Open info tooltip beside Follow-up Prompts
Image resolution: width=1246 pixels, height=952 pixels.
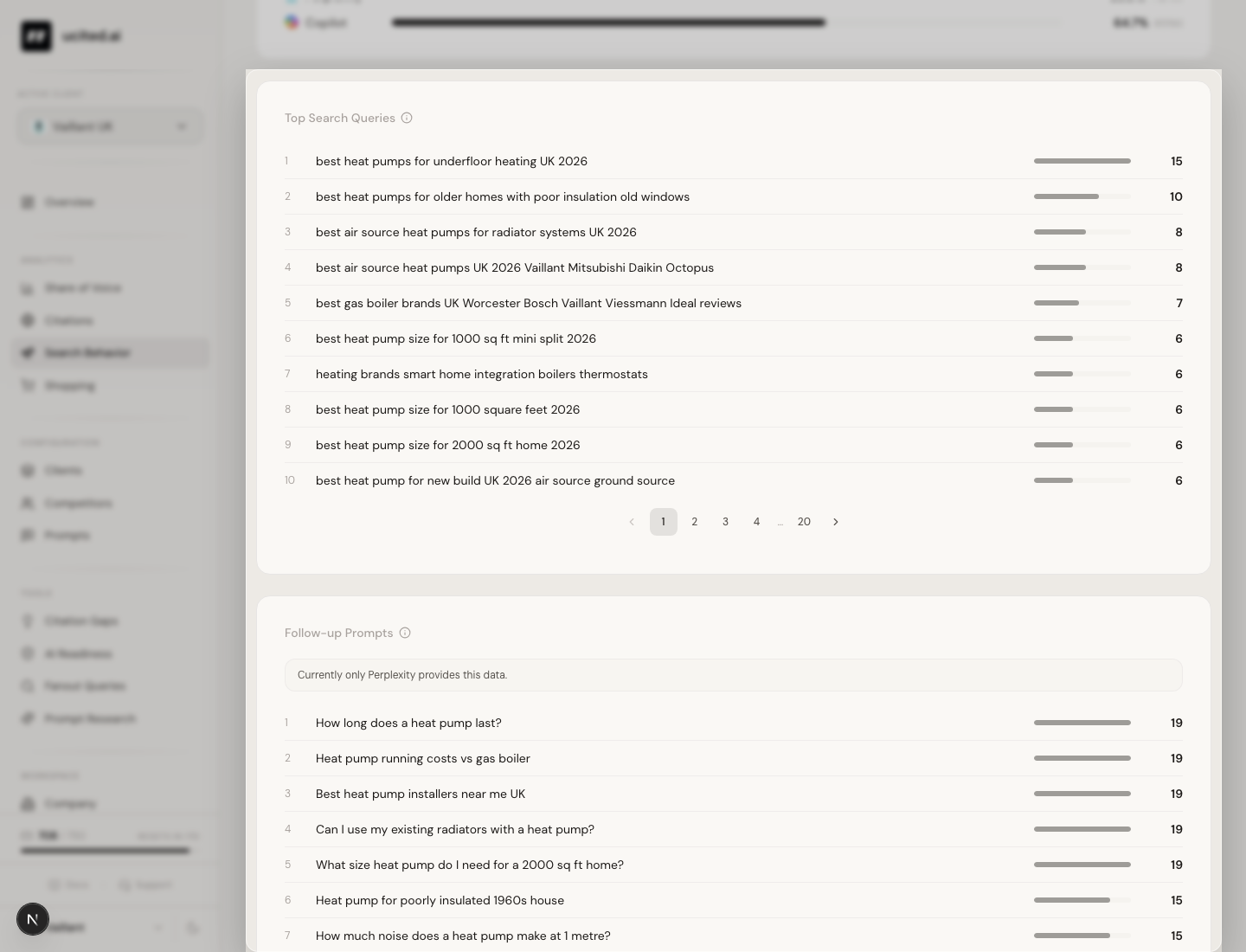coord(405,633)
